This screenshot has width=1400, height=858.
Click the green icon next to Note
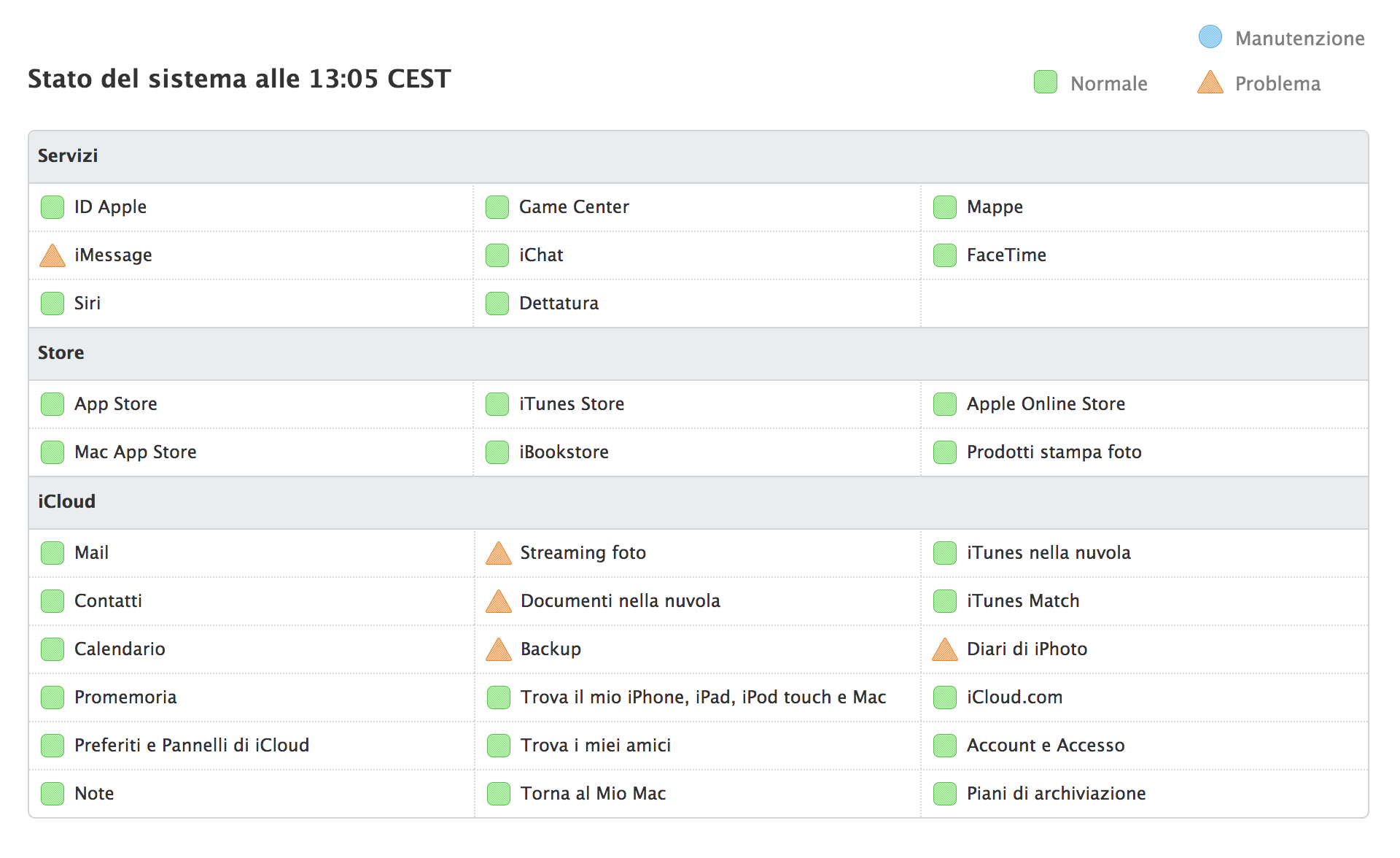click(x=52, y=794)
